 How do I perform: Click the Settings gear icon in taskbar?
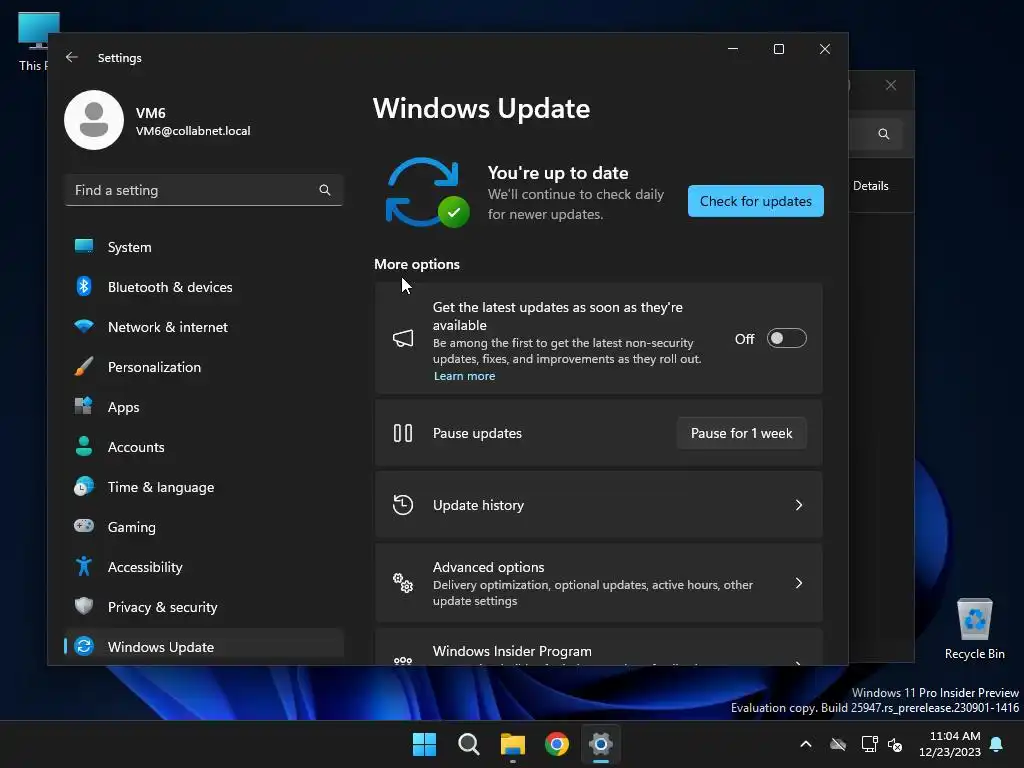click(601, 744)
